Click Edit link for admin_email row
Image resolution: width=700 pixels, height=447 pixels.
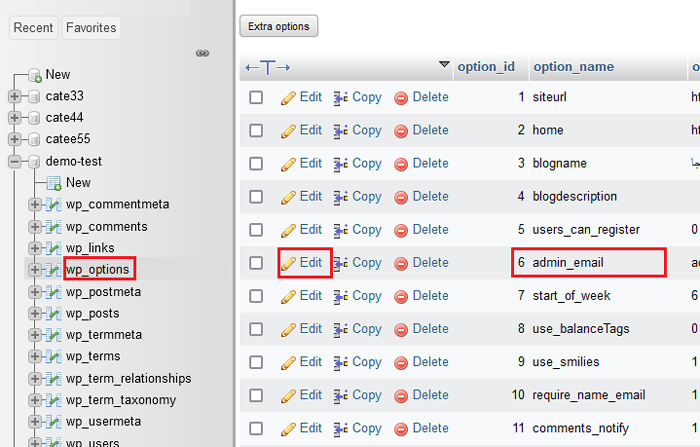(311, 262)
